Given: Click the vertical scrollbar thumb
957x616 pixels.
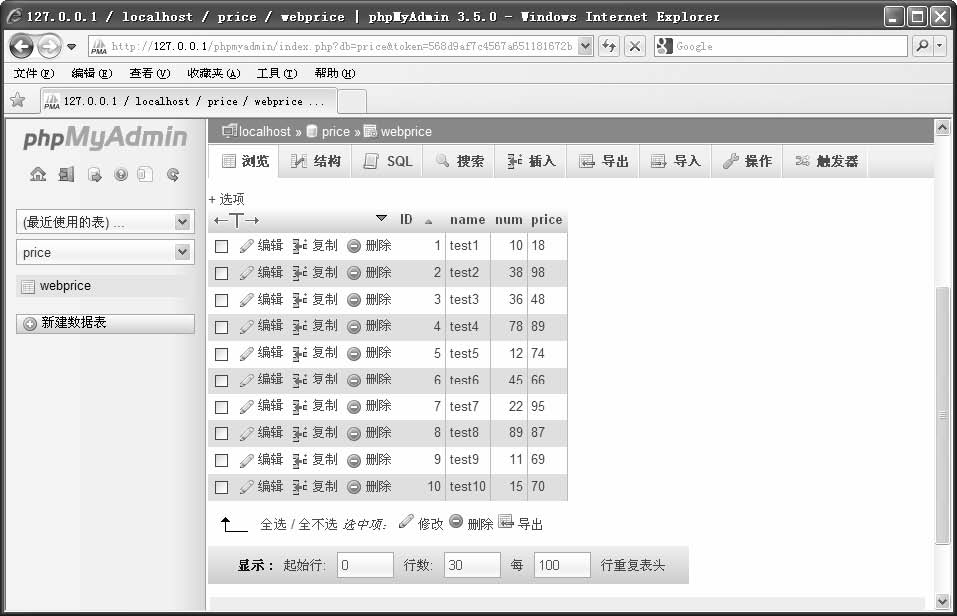Looking at the screenshot, I should click(x=942, y=415).
